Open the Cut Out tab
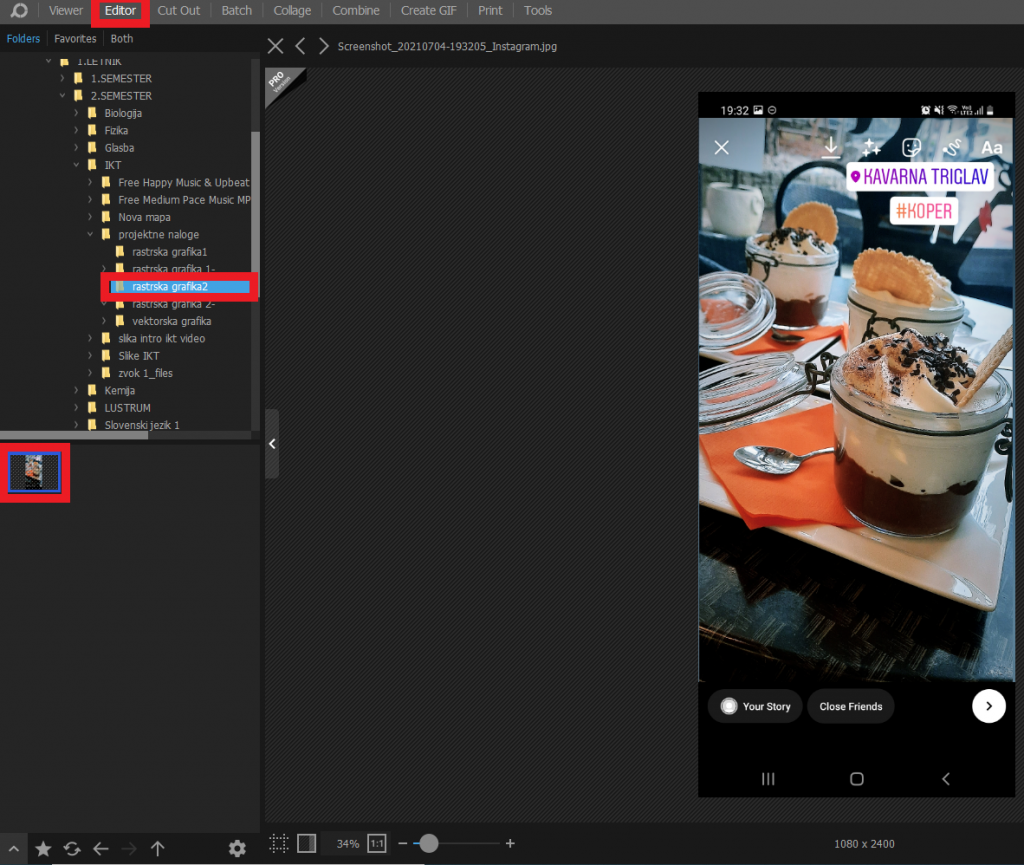1024x865 pixels. click(x=178, y=10)
